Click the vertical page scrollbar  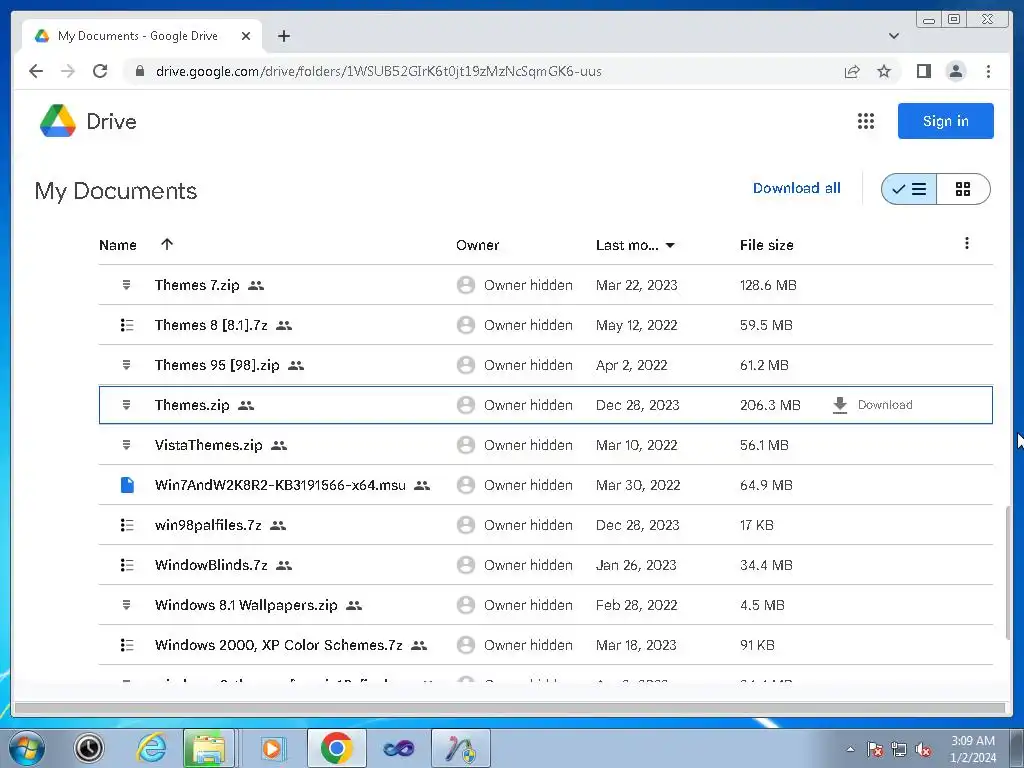tap(1009, 572)
